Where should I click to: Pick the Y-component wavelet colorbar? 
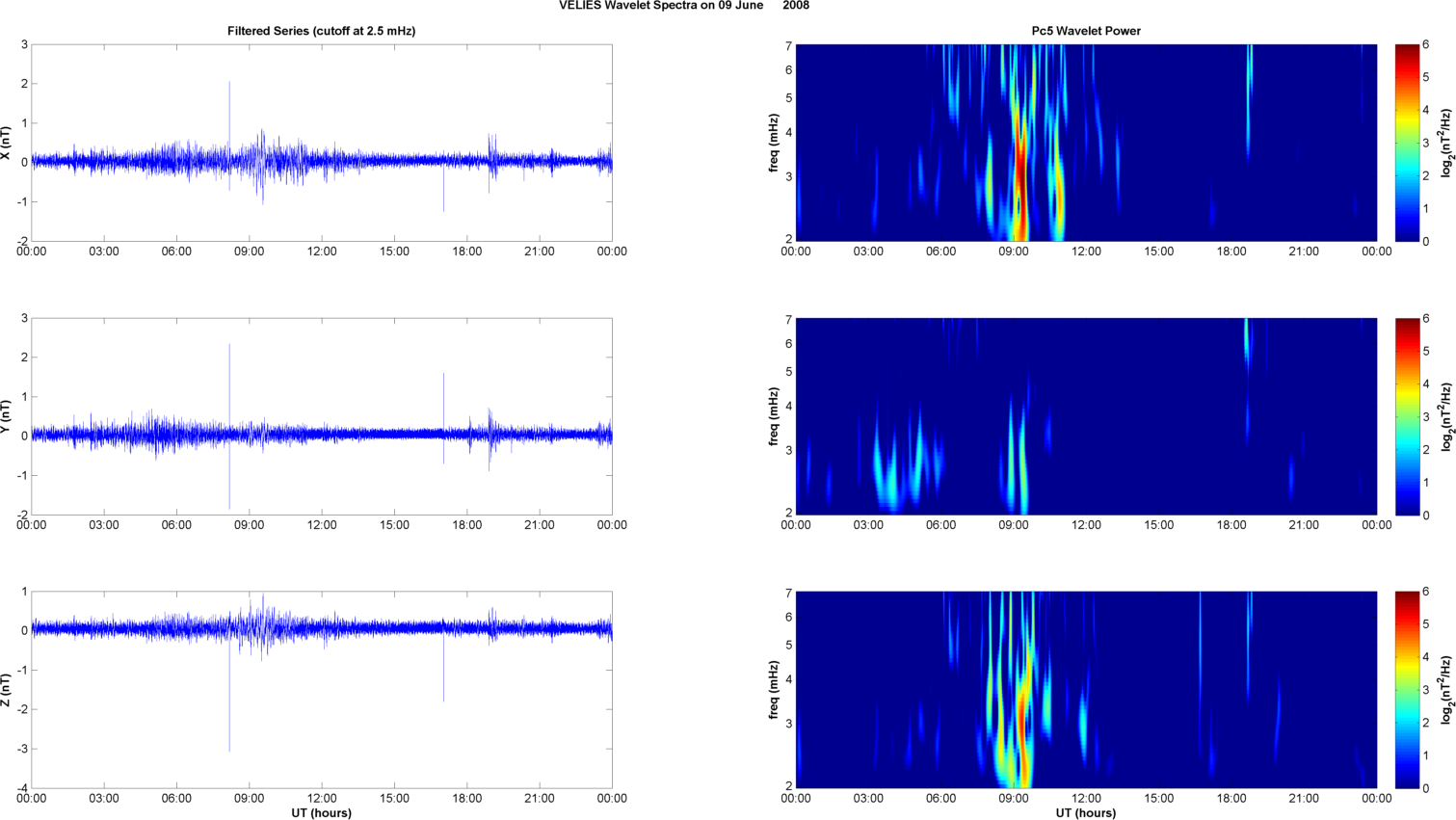coord(1407,416)
